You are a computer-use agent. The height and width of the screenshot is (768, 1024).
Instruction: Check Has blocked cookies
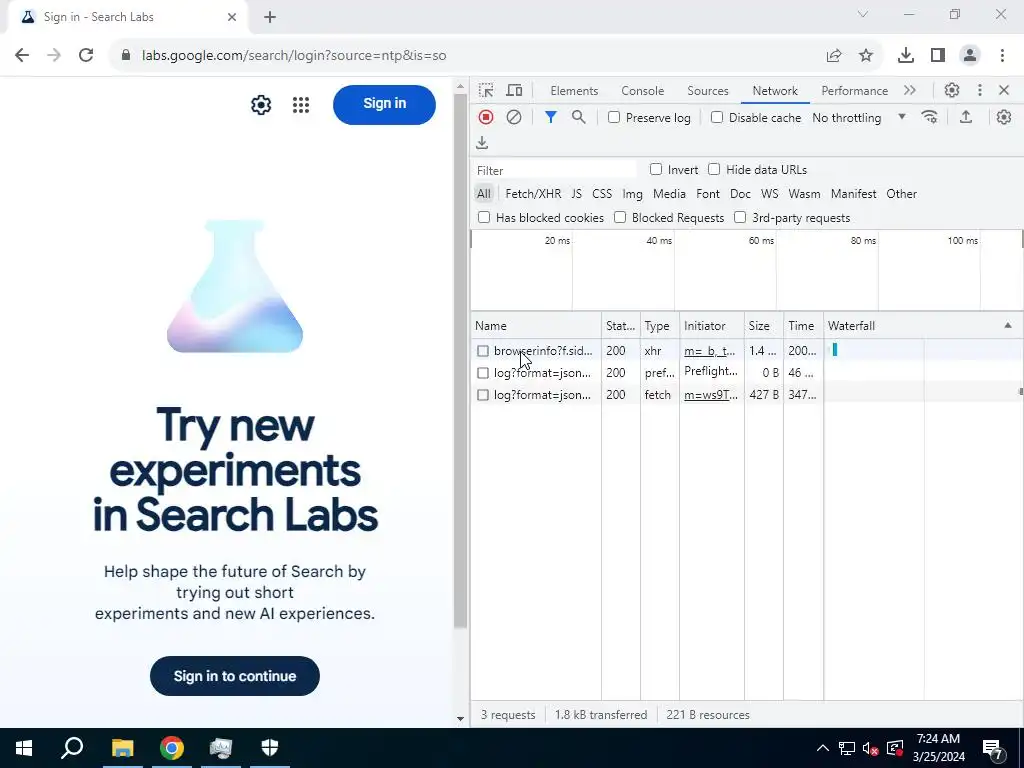click(x=484, y=217)
